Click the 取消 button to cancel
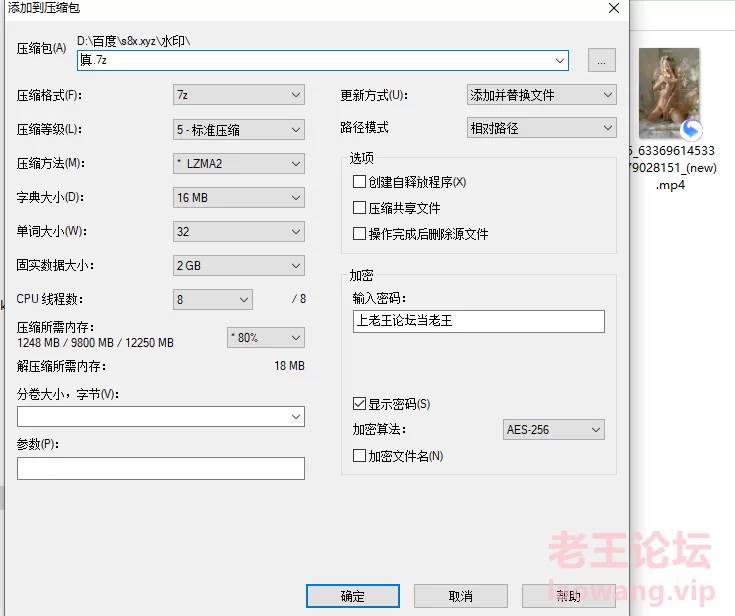Viewport: 735px width, 616px height. (x=461, y=596)
